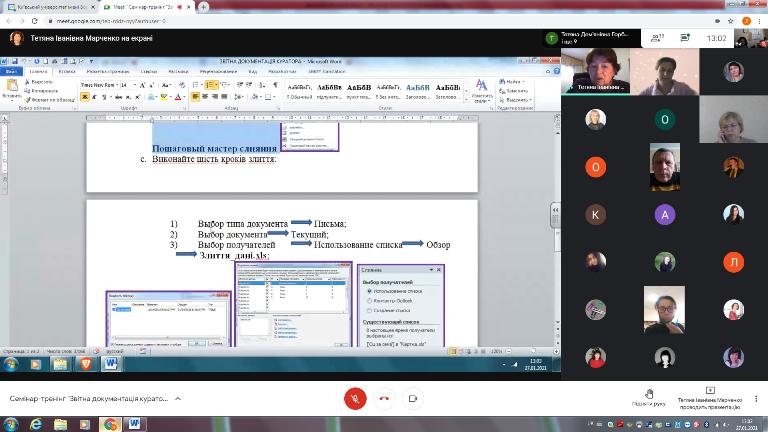768x432 pixels.
Task: Switch to the Kyiv university browser tab
Action: click(x=50, y=6)
